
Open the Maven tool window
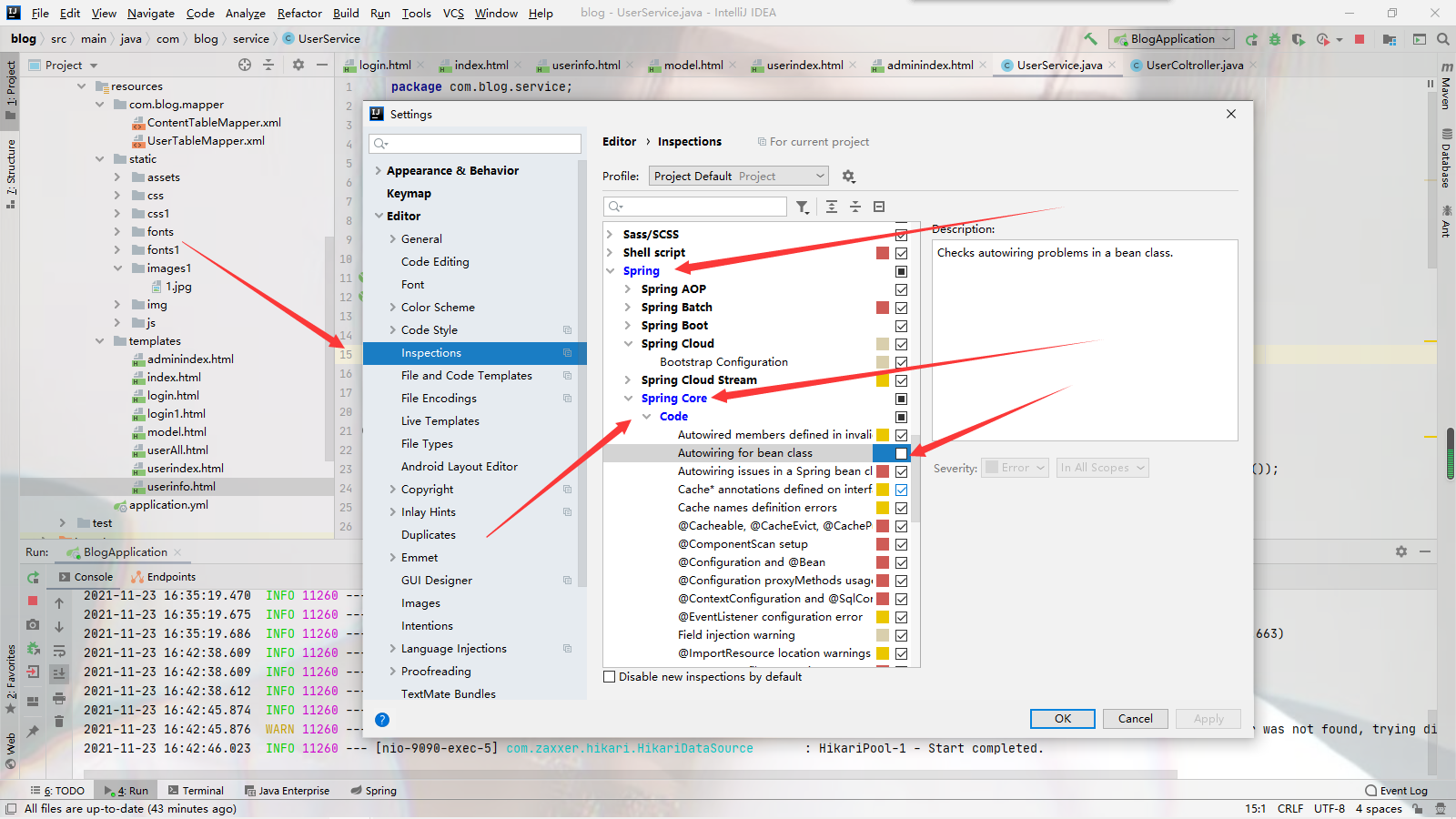pyautogui.click(x=1446, y=86)
